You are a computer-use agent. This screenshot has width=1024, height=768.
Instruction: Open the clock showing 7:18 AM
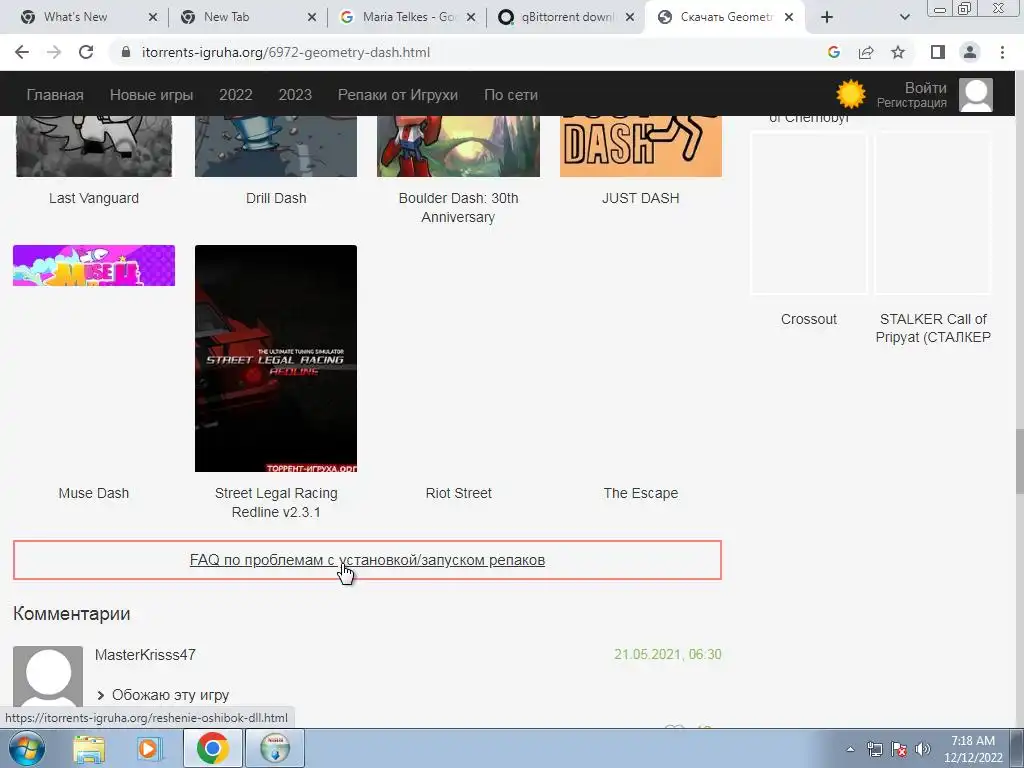pos(973,749)
